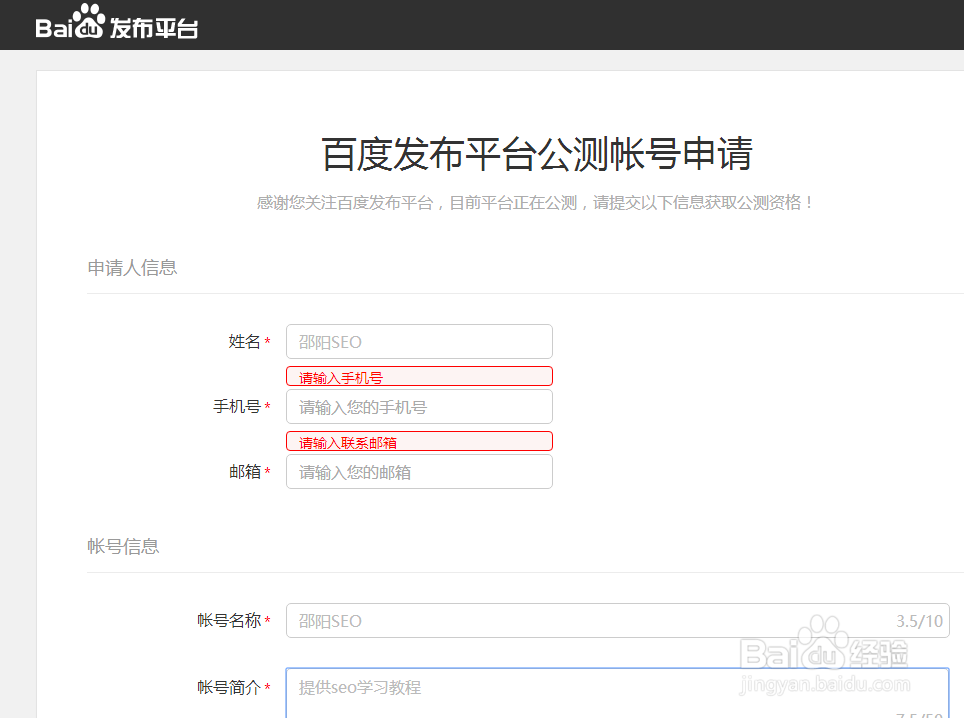Click the subtitle starting with 感谢您关注百度发布平台
The height and width of the screenshot is (718, 964).
[x=535, y=203]
